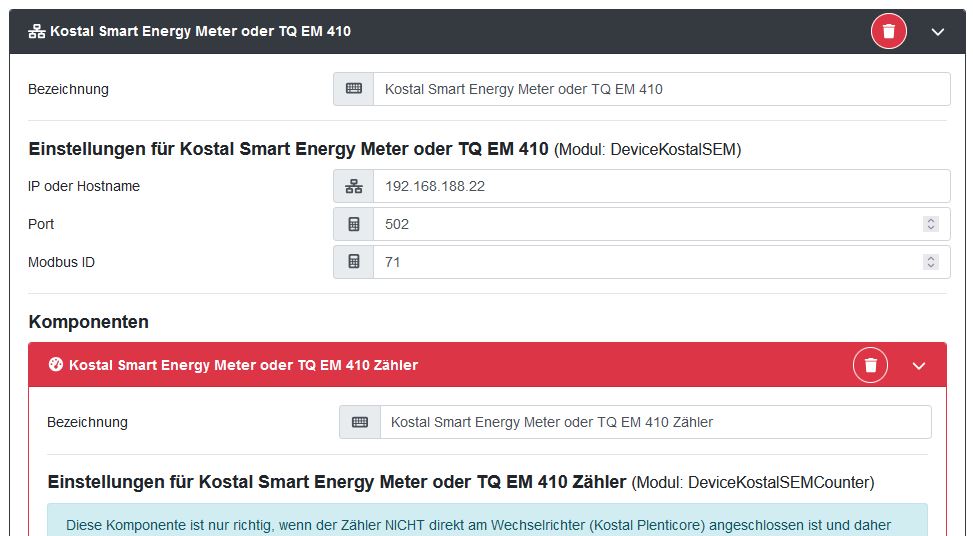The width and height of the screenshot is (973, 536).
Task: Collapse the Zähler component panel
Action: point(919,366)
